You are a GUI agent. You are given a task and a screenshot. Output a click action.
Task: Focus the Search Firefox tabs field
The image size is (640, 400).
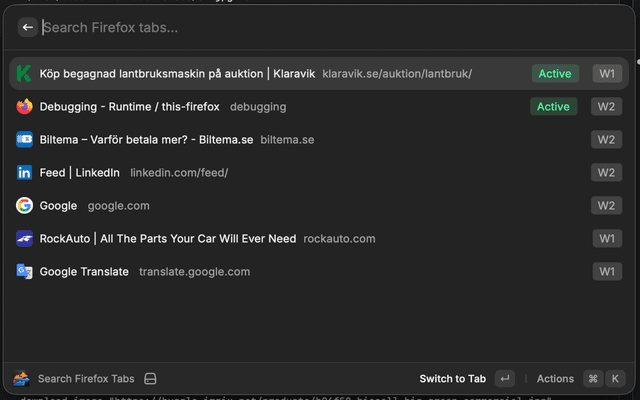tap(330, 28)
